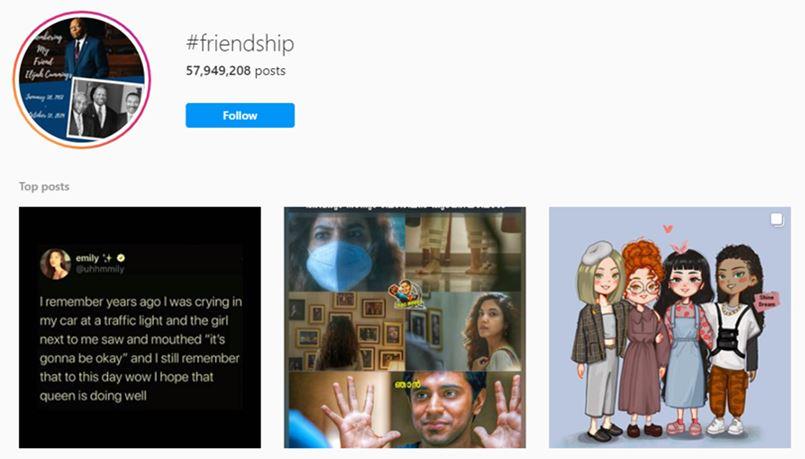This screenshot has width=805, height=459.
Task: Click emily's round avatar in the tweet
Action: click(55, 264)
